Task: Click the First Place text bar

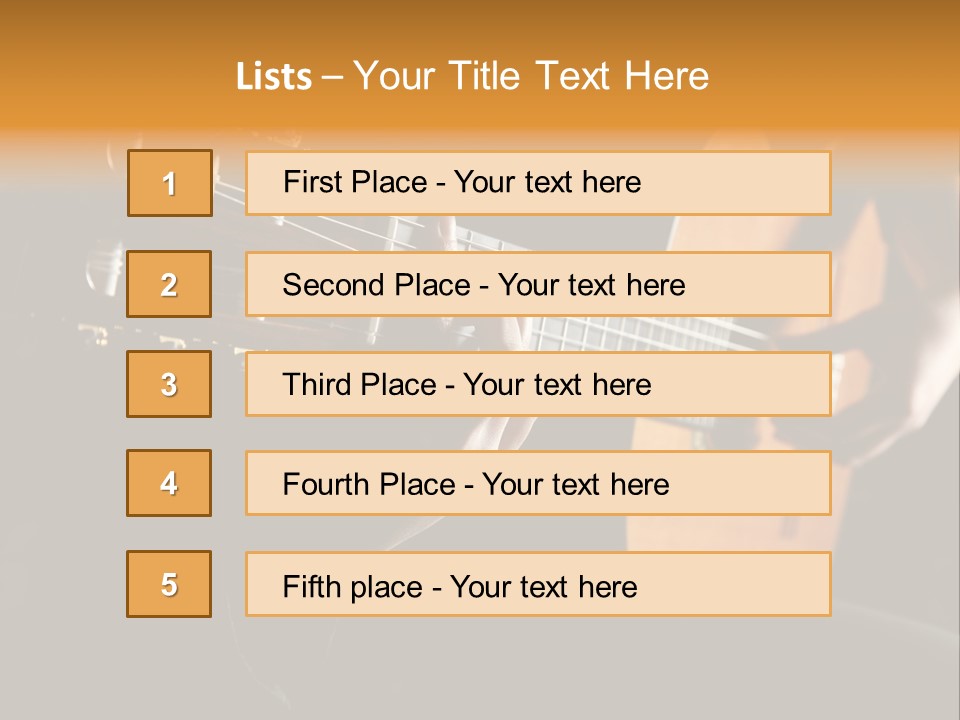Action: [x=538, y=183]
